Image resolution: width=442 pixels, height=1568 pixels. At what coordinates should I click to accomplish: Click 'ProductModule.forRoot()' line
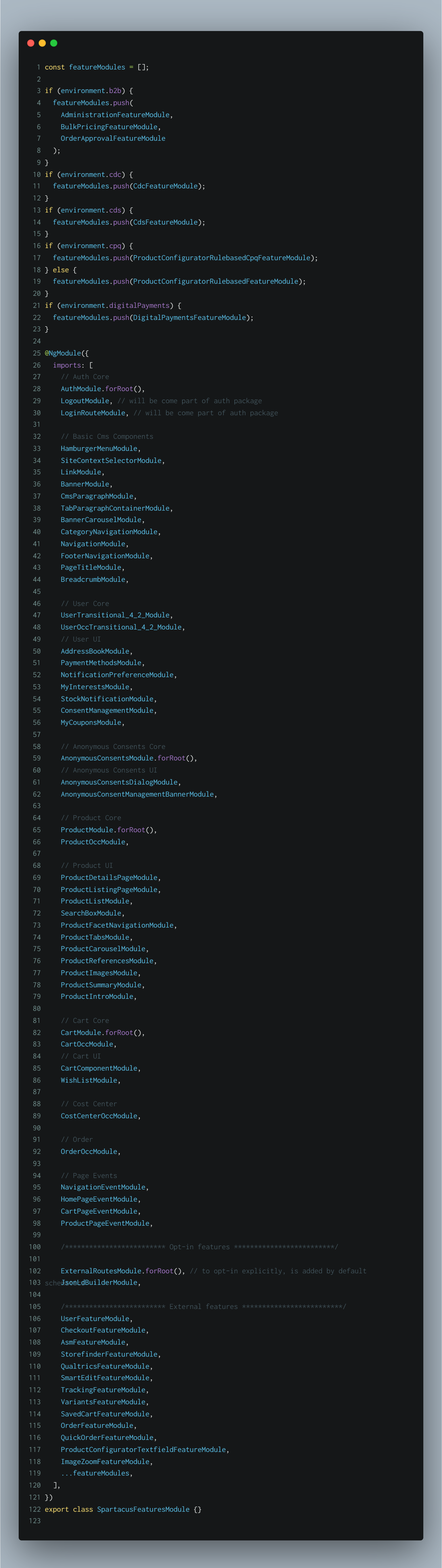point(109,830)
